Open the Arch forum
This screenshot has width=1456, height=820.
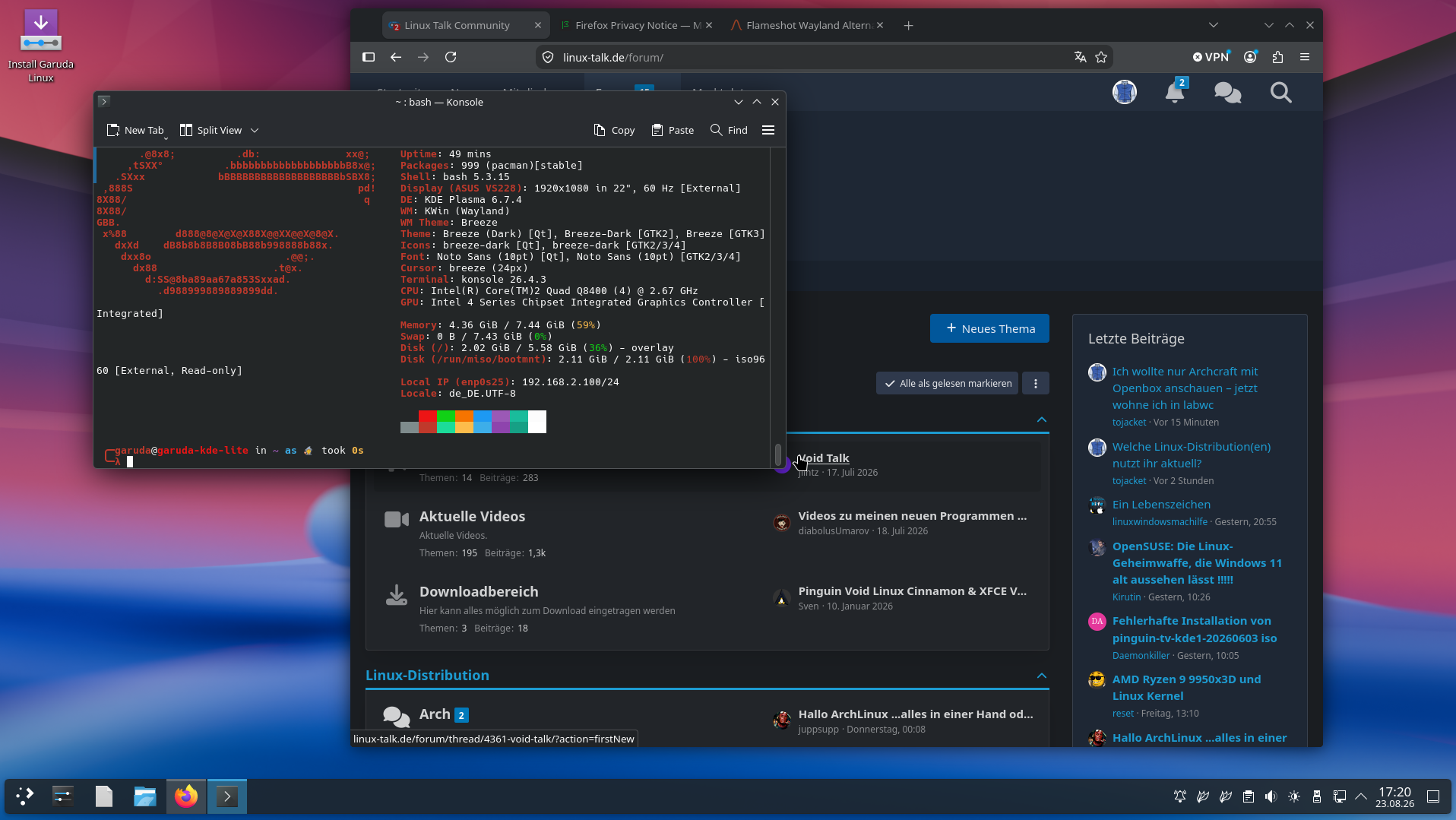tap(435, 714)
